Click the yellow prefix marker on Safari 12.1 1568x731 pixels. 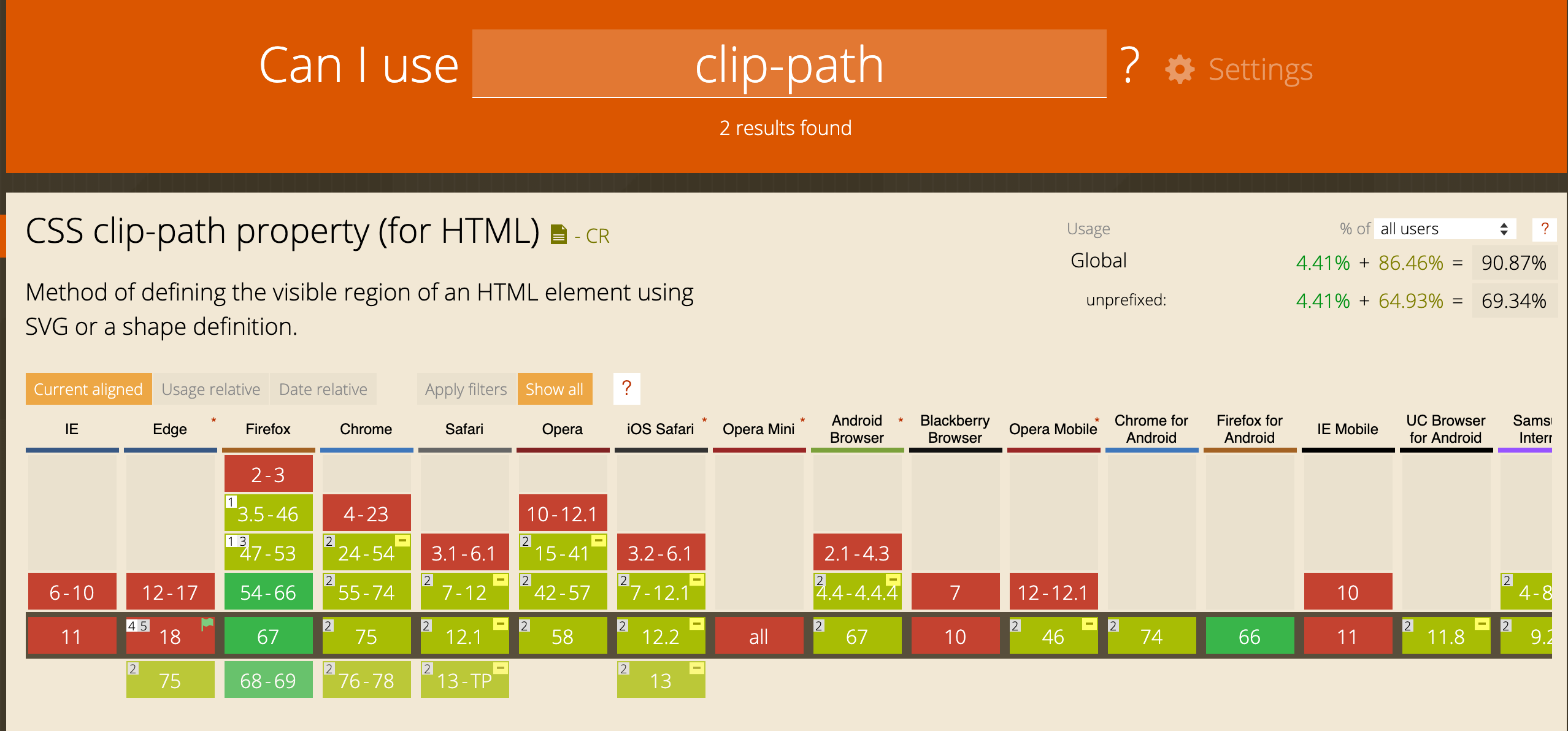click(x=501, y=624)
